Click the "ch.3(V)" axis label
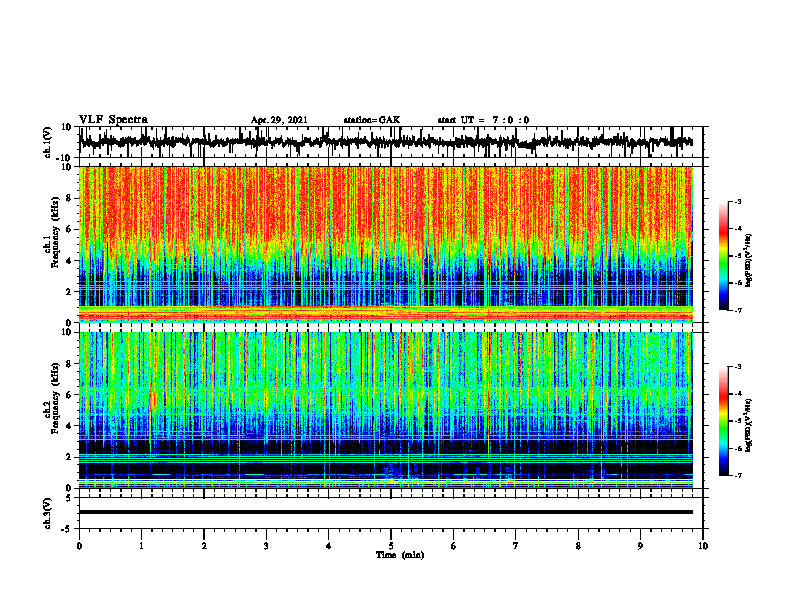 click(x=48, y=514)
